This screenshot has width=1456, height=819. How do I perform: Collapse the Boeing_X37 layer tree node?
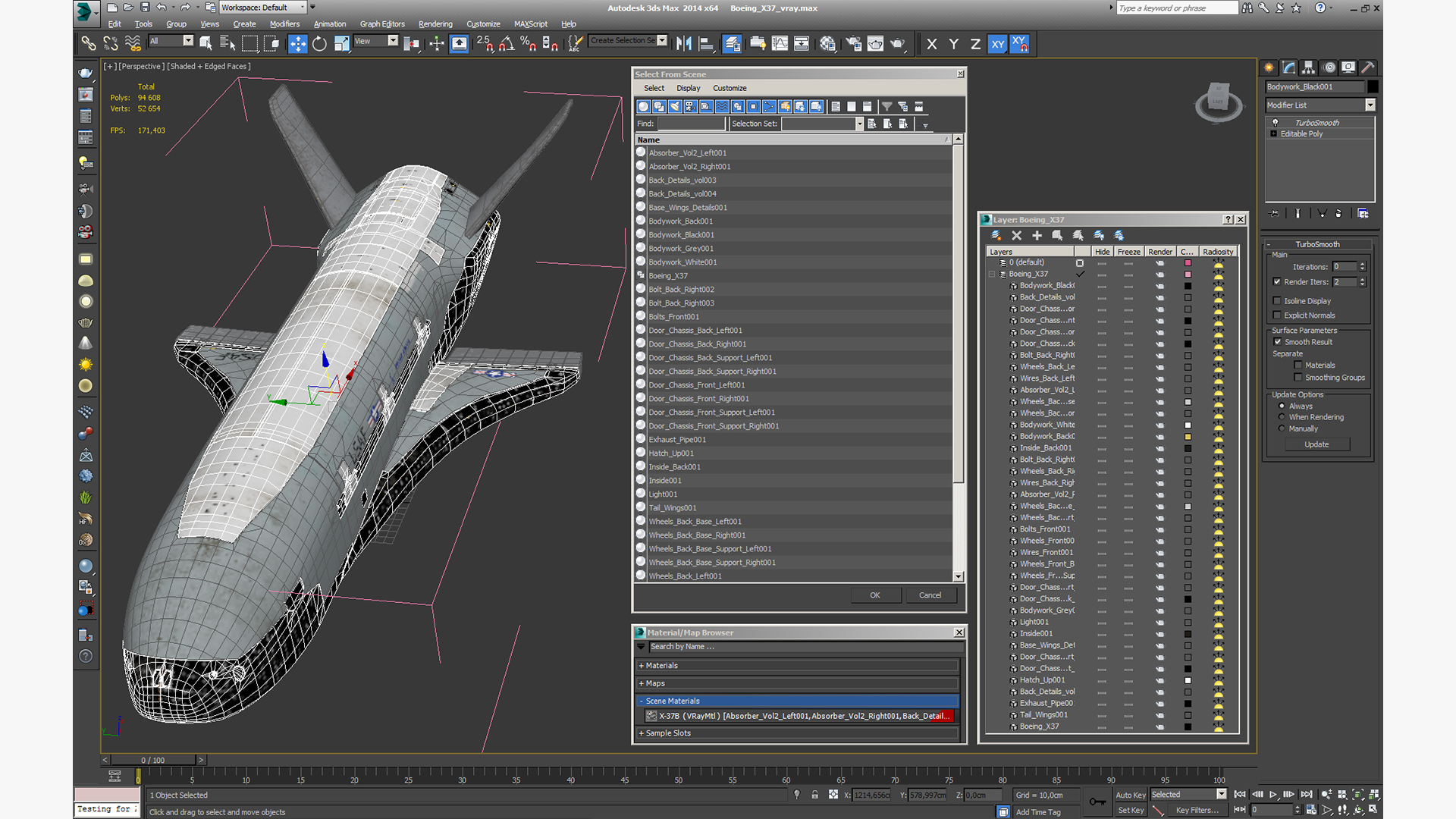992,275
